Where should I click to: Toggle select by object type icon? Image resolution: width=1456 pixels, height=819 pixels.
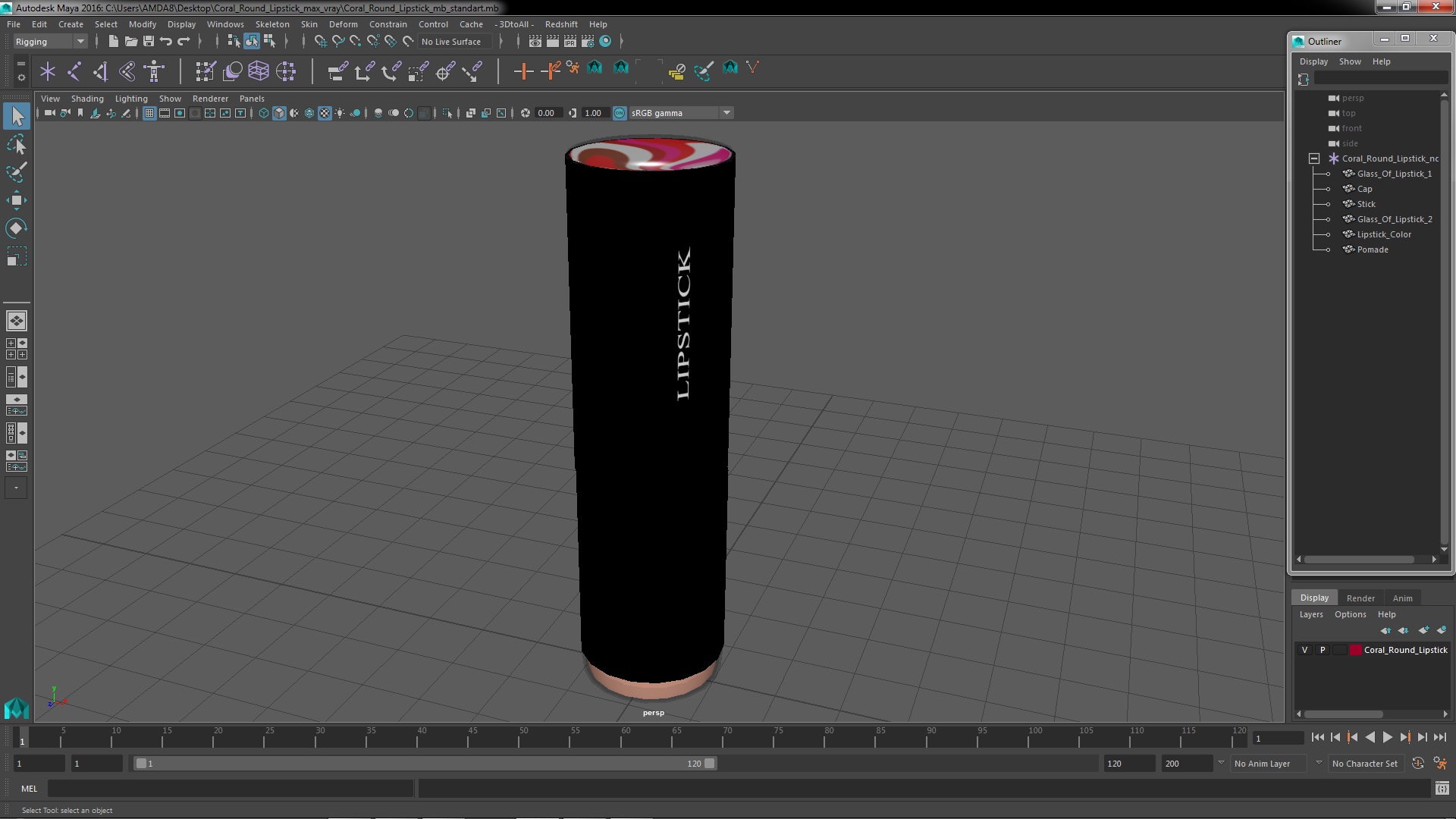pyautogui.click(x=252, y=42)
